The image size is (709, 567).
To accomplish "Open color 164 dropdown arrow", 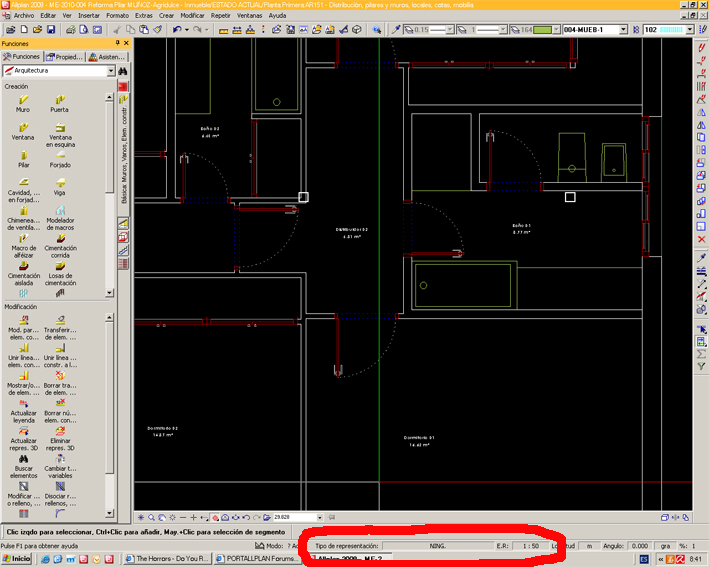I will (x=556, y=30).
